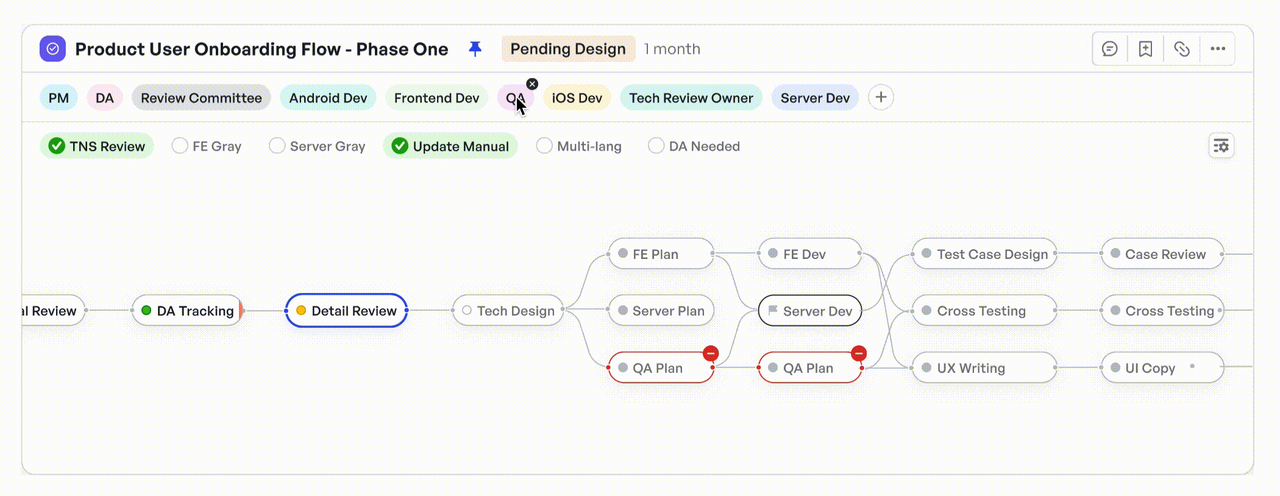The image size is (1280, 496).
Task: Copy link using the chain icon
Action: point(1181,49)
